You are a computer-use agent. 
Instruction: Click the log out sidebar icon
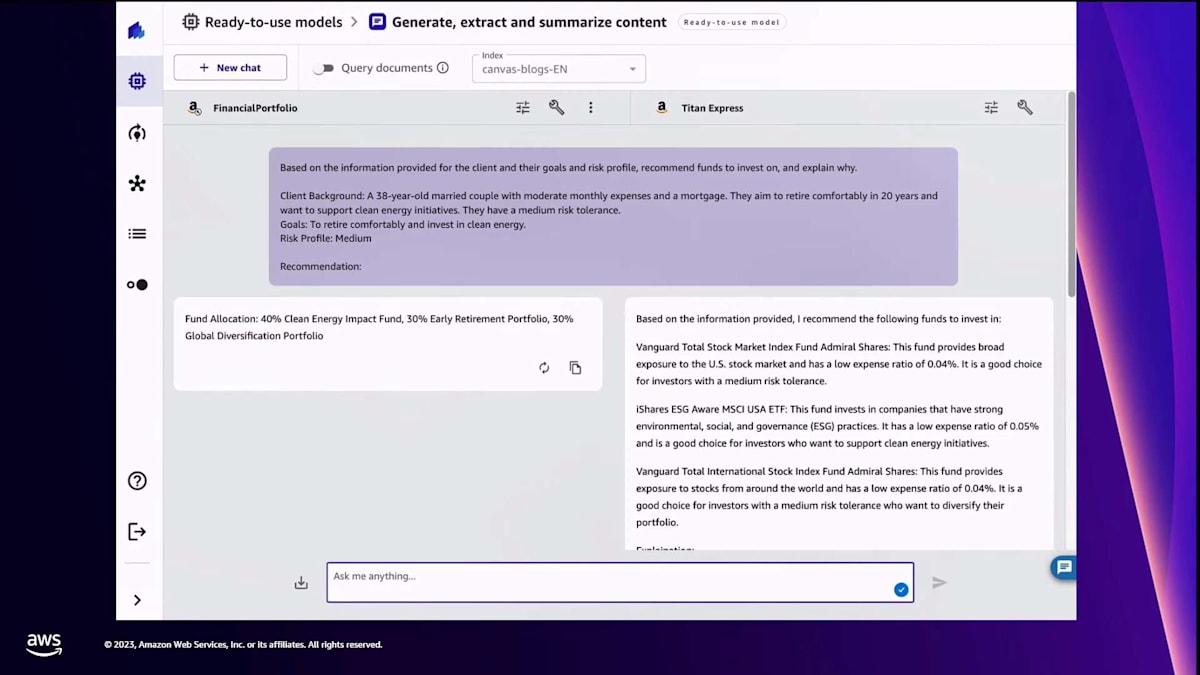tap(137, 532)
